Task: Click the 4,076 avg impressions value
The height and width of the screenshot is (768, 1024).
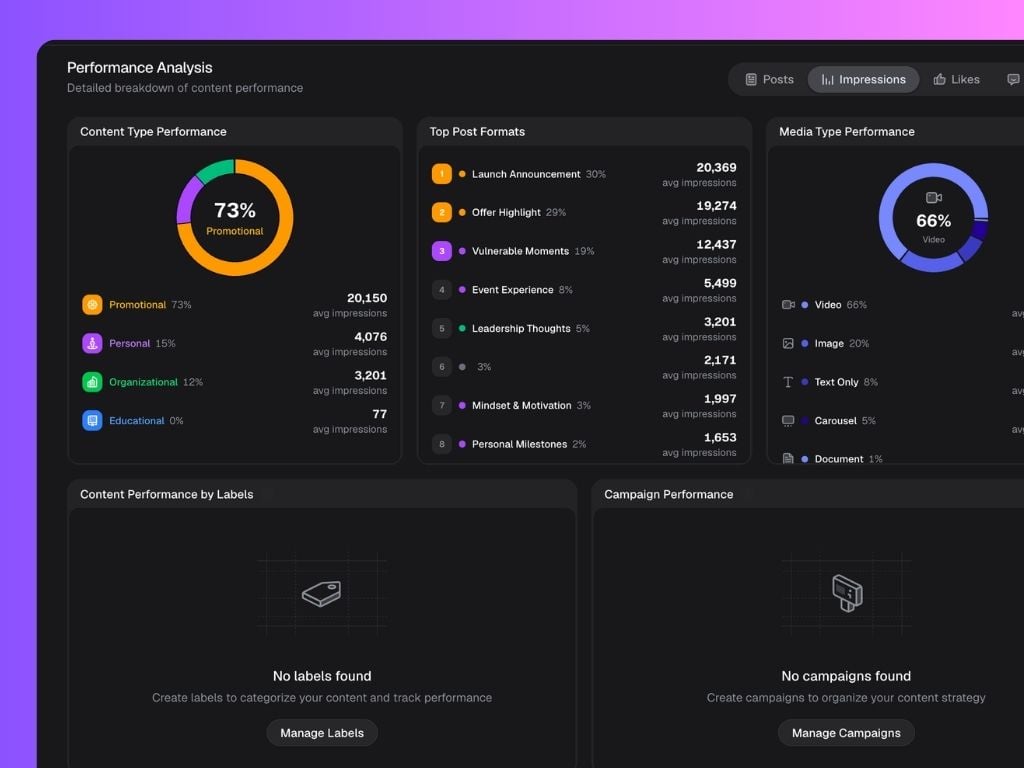Action: [370, 337]
